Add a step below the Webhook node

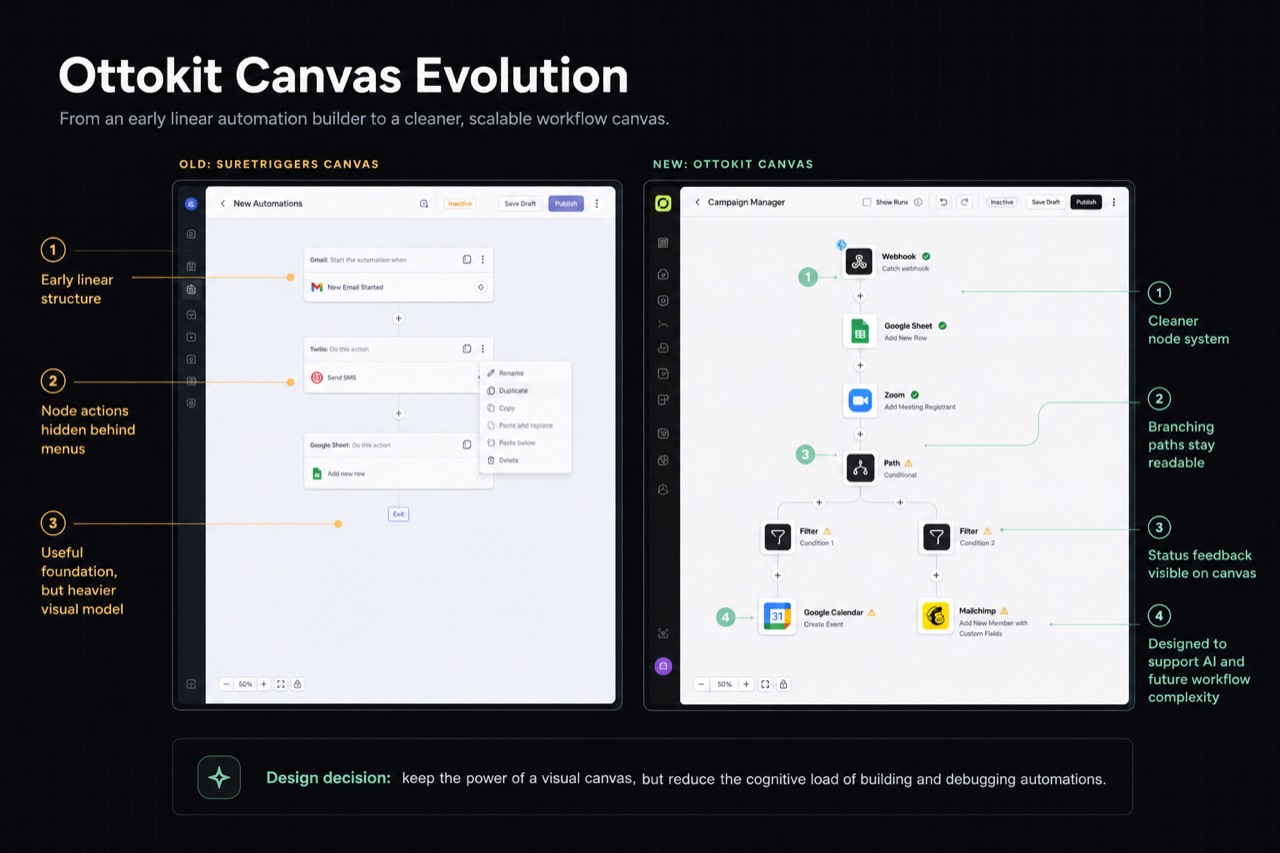859,296
